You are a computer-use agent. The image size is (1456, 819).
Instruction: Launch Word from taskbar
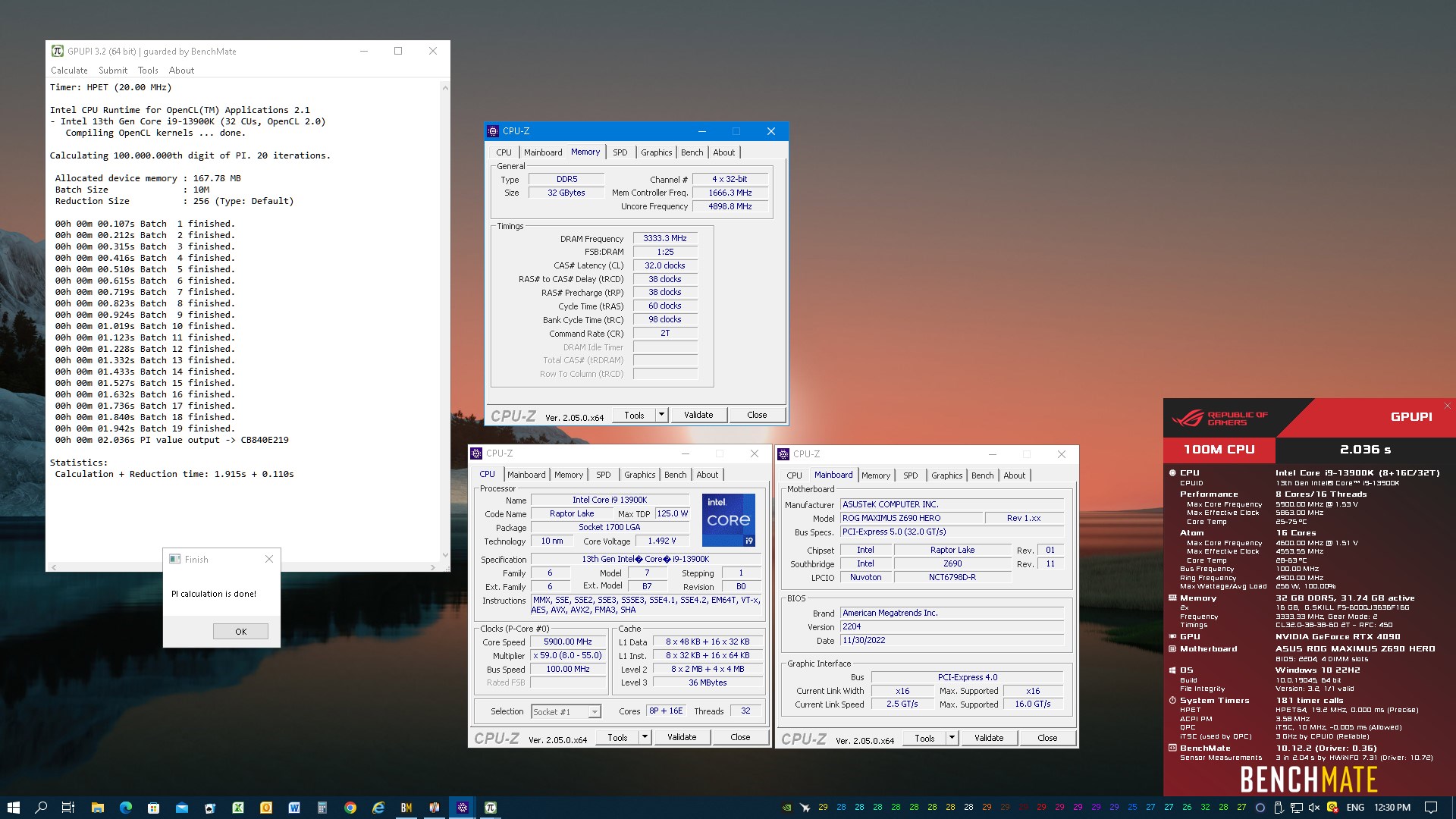click(x=293, y=807)
